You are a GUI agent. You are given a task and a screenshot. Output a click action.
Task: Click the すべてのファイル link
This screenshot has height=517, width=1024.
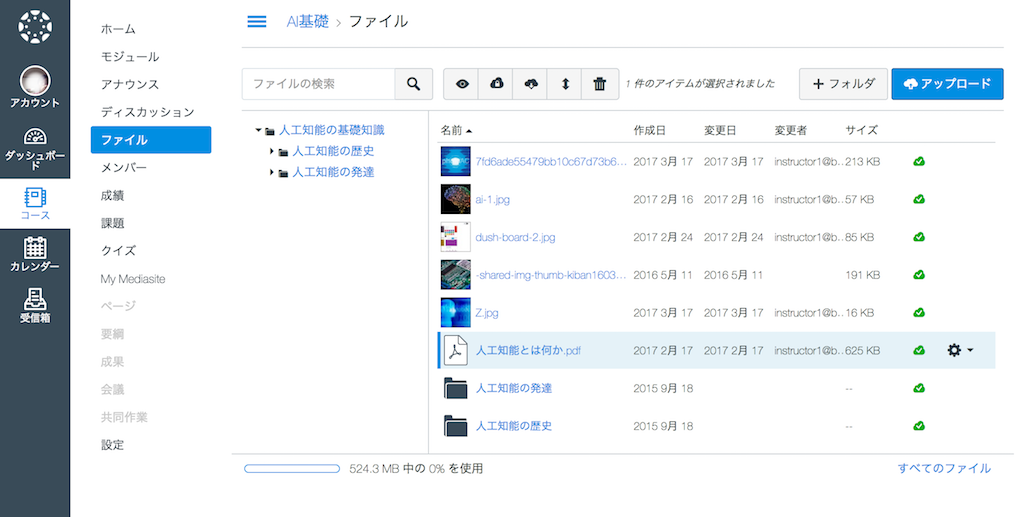[944, 468]
